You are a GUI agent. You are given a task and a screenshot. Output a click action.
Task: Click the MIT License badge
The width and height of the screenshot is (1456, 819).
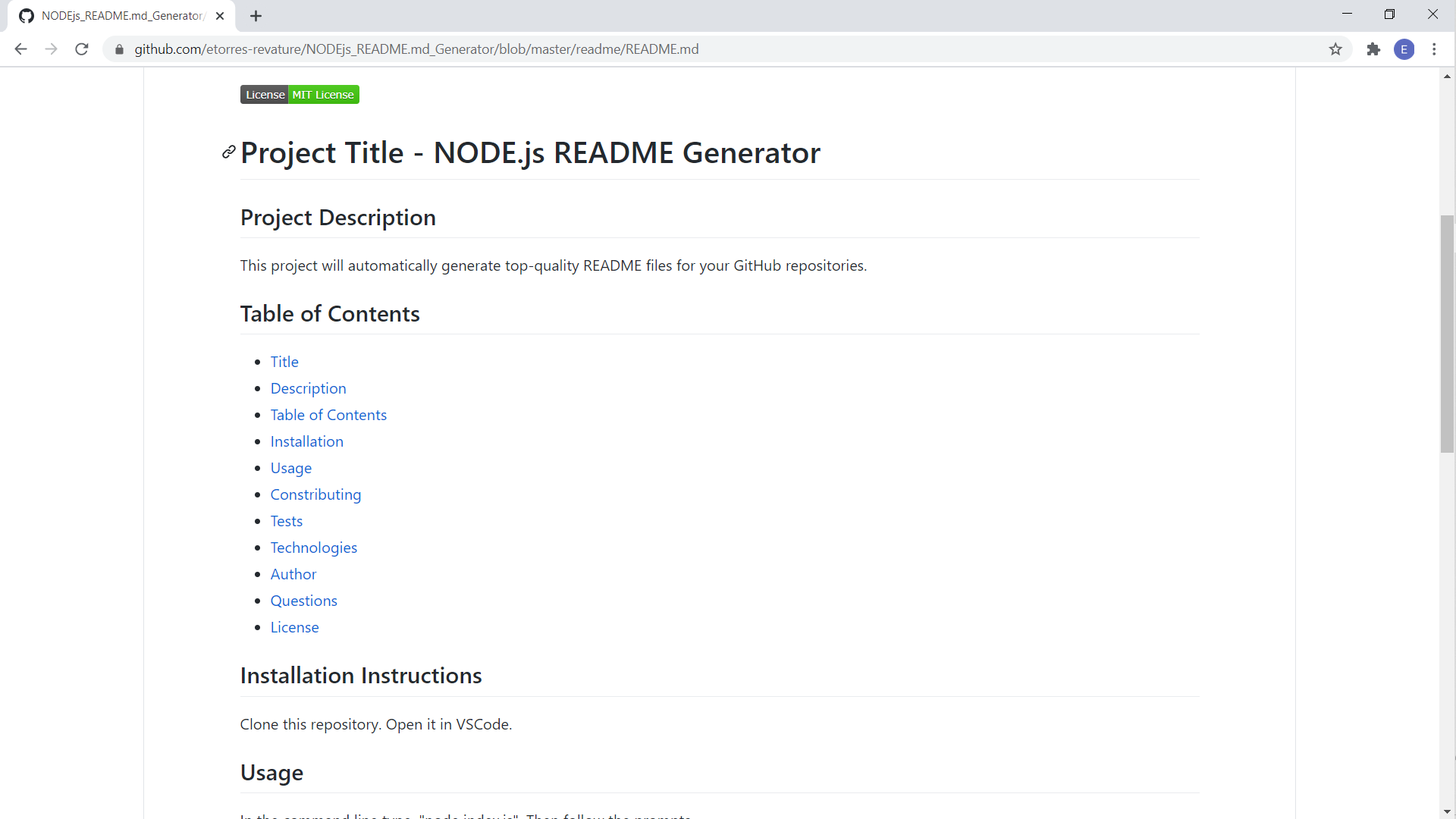click(x=323, y=94)
